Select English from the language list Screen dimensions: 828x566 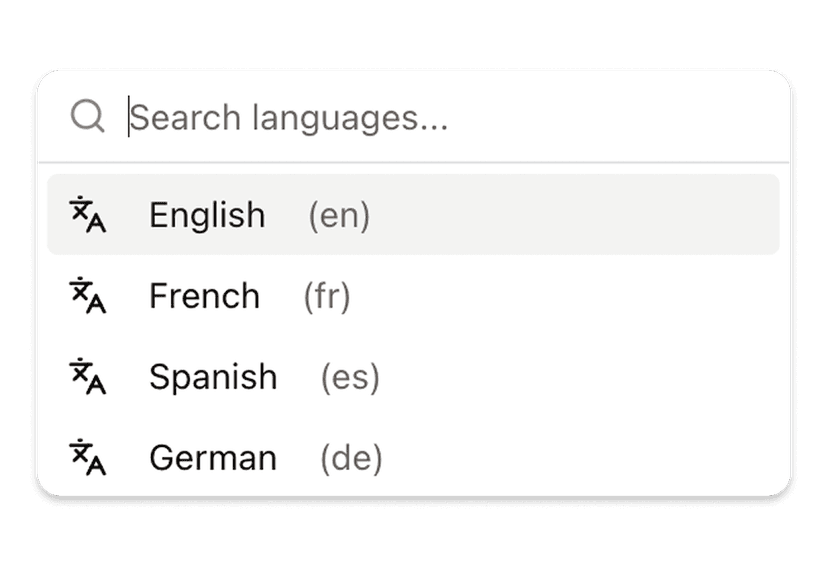click(x=207, y=215)
